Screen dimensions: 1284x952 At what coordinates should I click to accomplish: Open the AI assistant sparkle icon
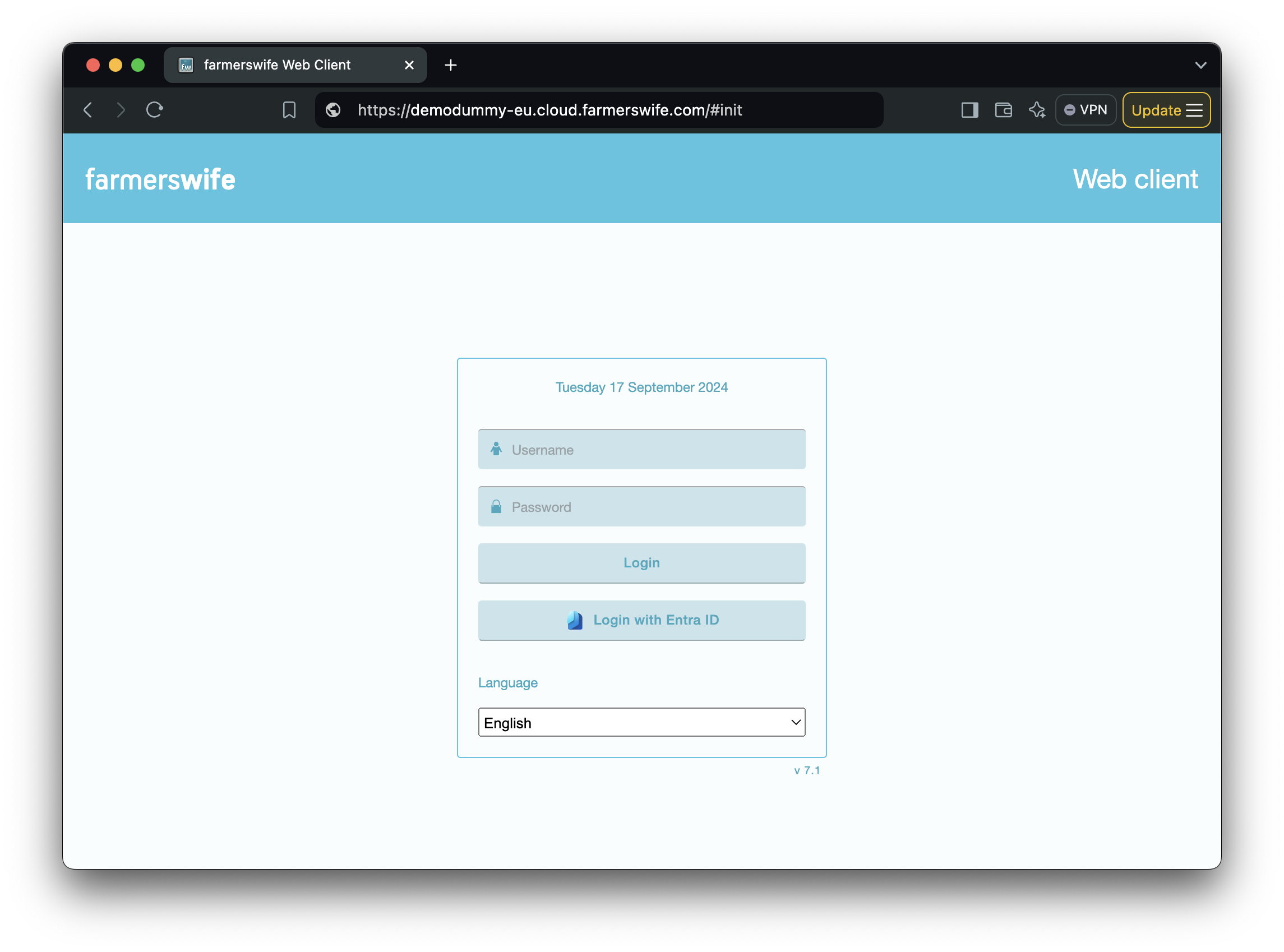point(1037,109)
